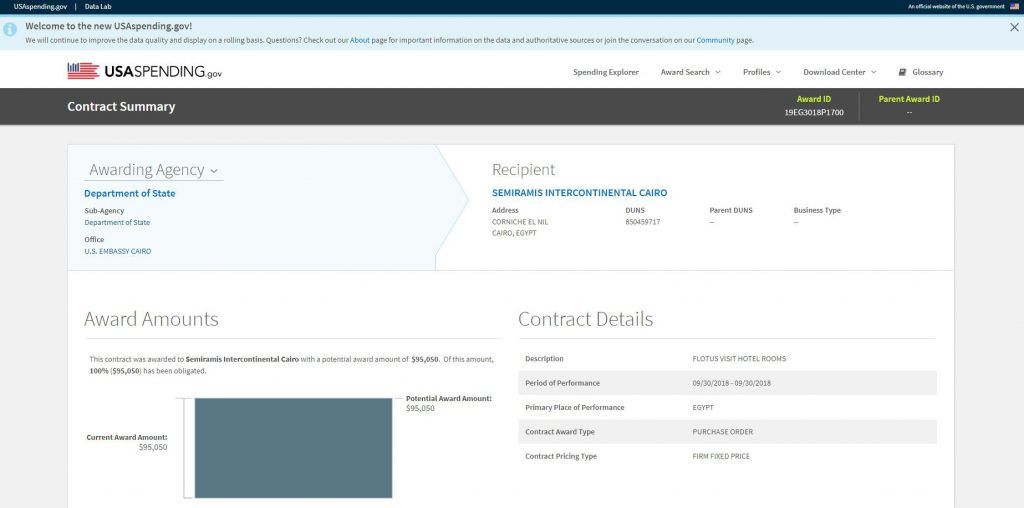
Task: Click the Glossary text label
Action: (x=927, y=72)
